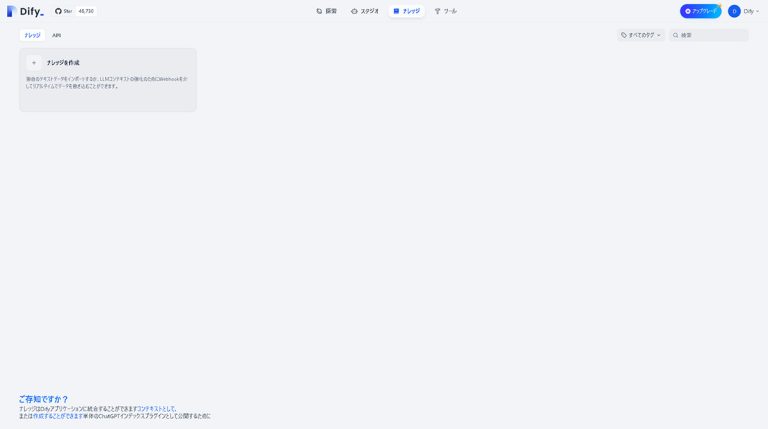This screenshot has width=768, height=429.
Task: Click the GitHub star count badge
Action: [x=86, y=11]
